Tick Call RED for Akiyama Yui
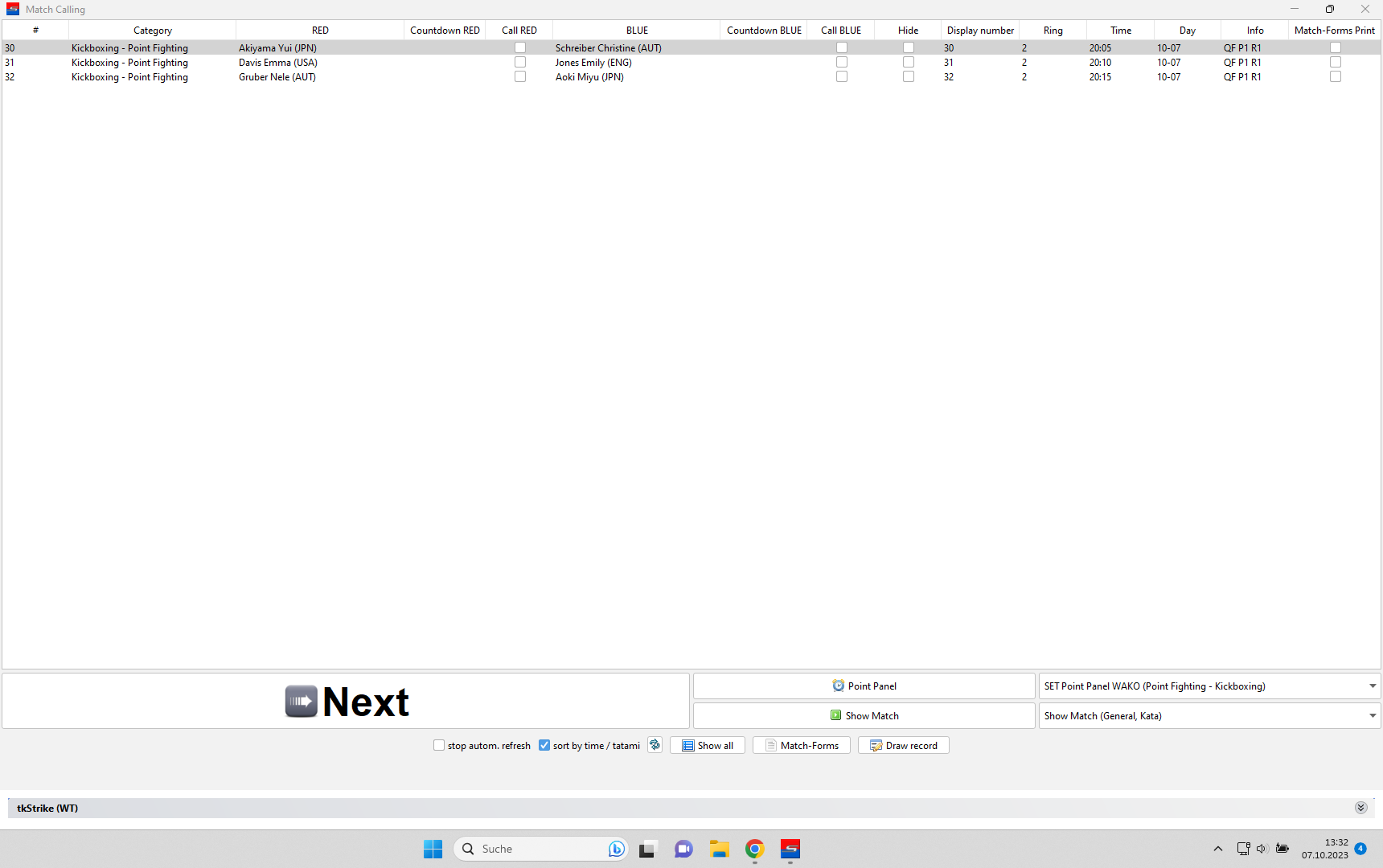The width and height of the screenshot is (1383, 868). point(520,48)
